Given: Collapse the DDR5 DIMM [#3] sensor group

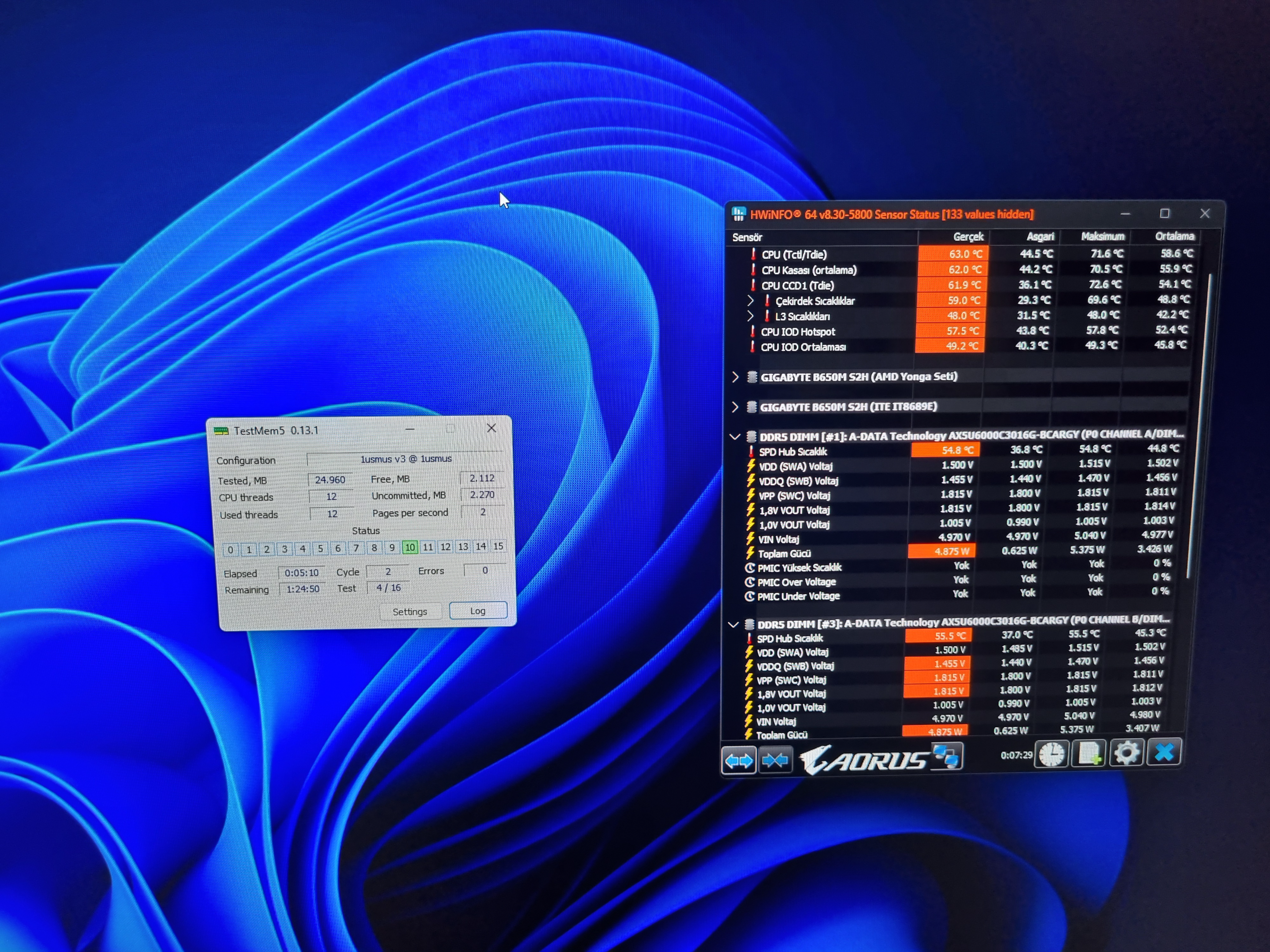Looking at the screenshot, I should [x=732, y=625].
